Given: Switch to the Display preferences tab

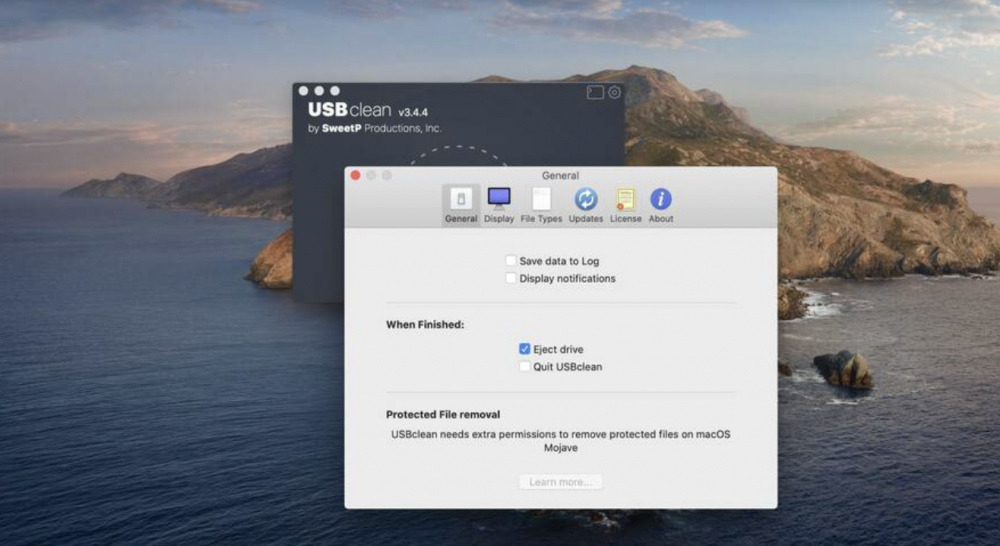Looking at the screenshot, I should tap(499, 205).
